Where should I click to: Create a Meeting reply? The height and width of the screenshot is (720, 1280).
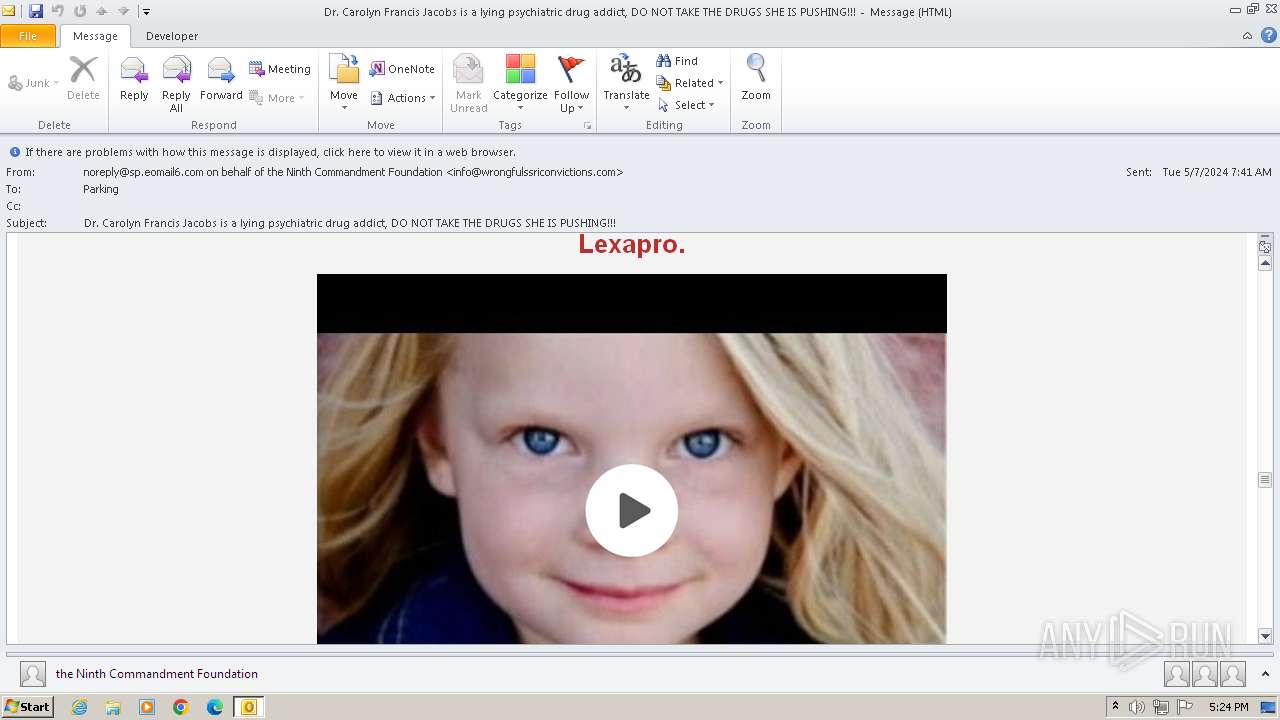pyautogui.click(x=280, y=69)
